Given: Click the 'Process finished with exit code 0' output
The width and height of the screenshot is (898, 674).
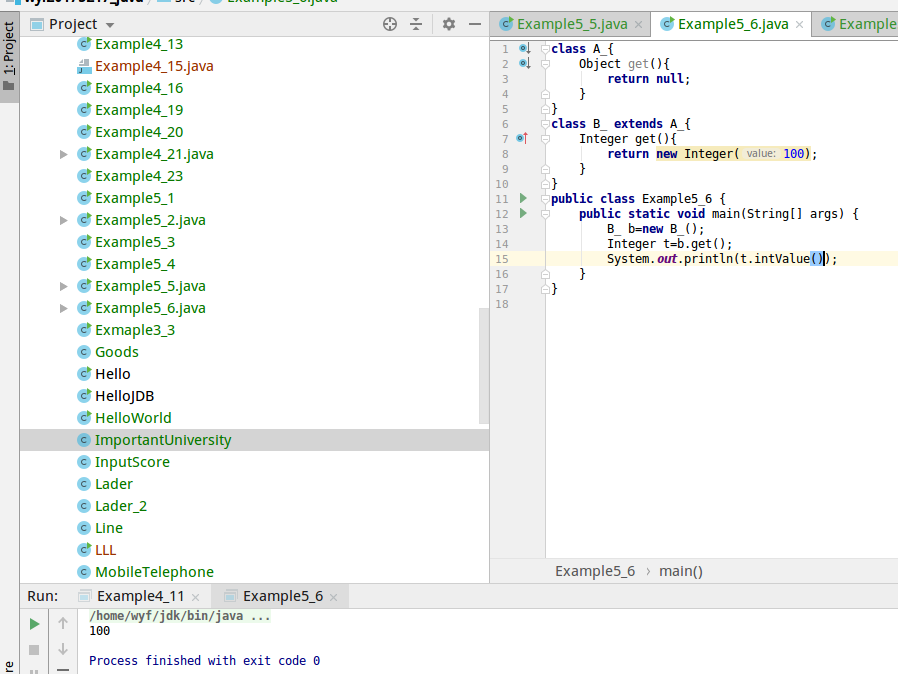Looking at the screenshot, I should click(x=204, y=660).
